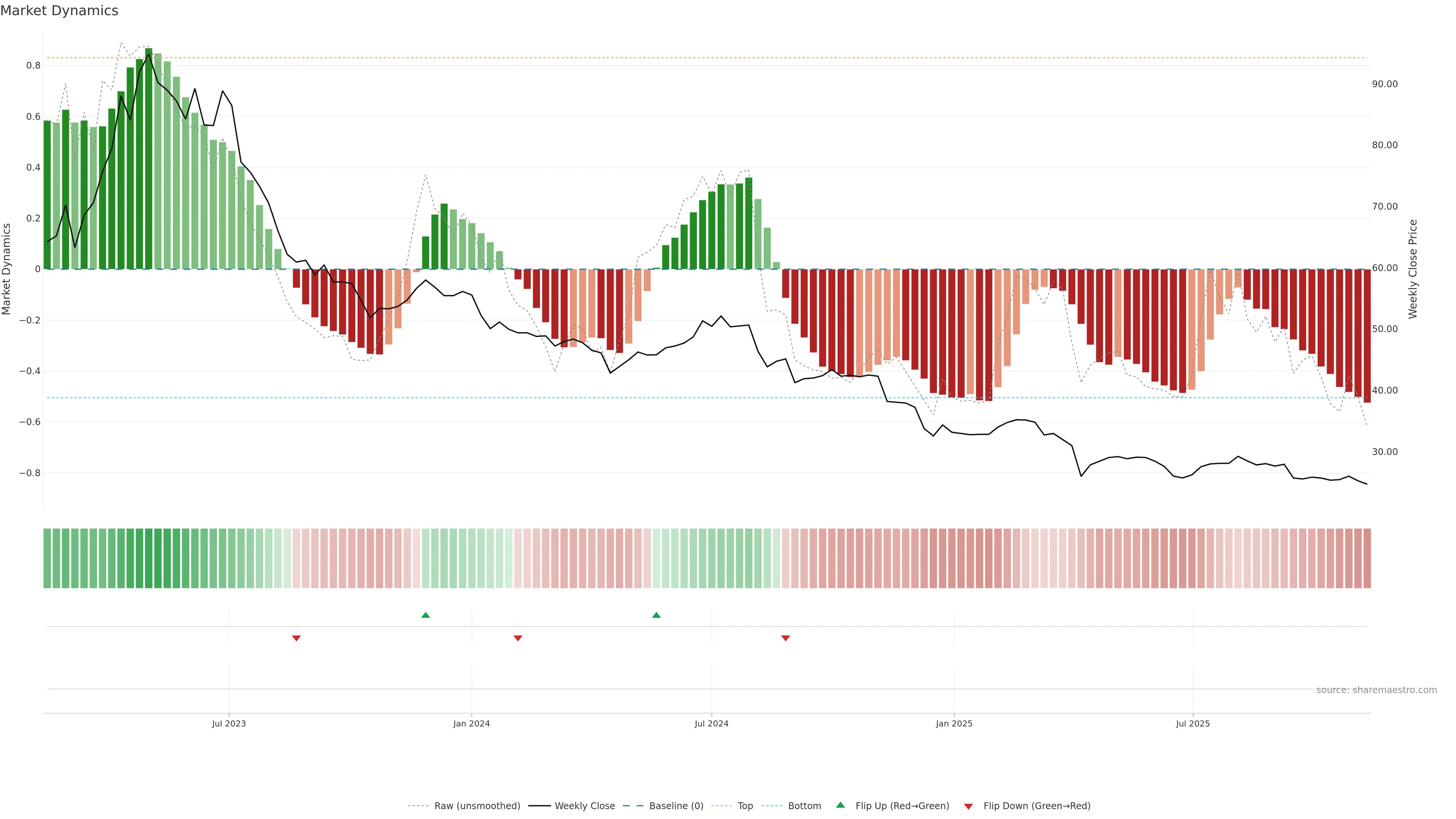Click the last red bar at the right edge
Viewport: 1456px width, 819px height.
click(1367, 336)
